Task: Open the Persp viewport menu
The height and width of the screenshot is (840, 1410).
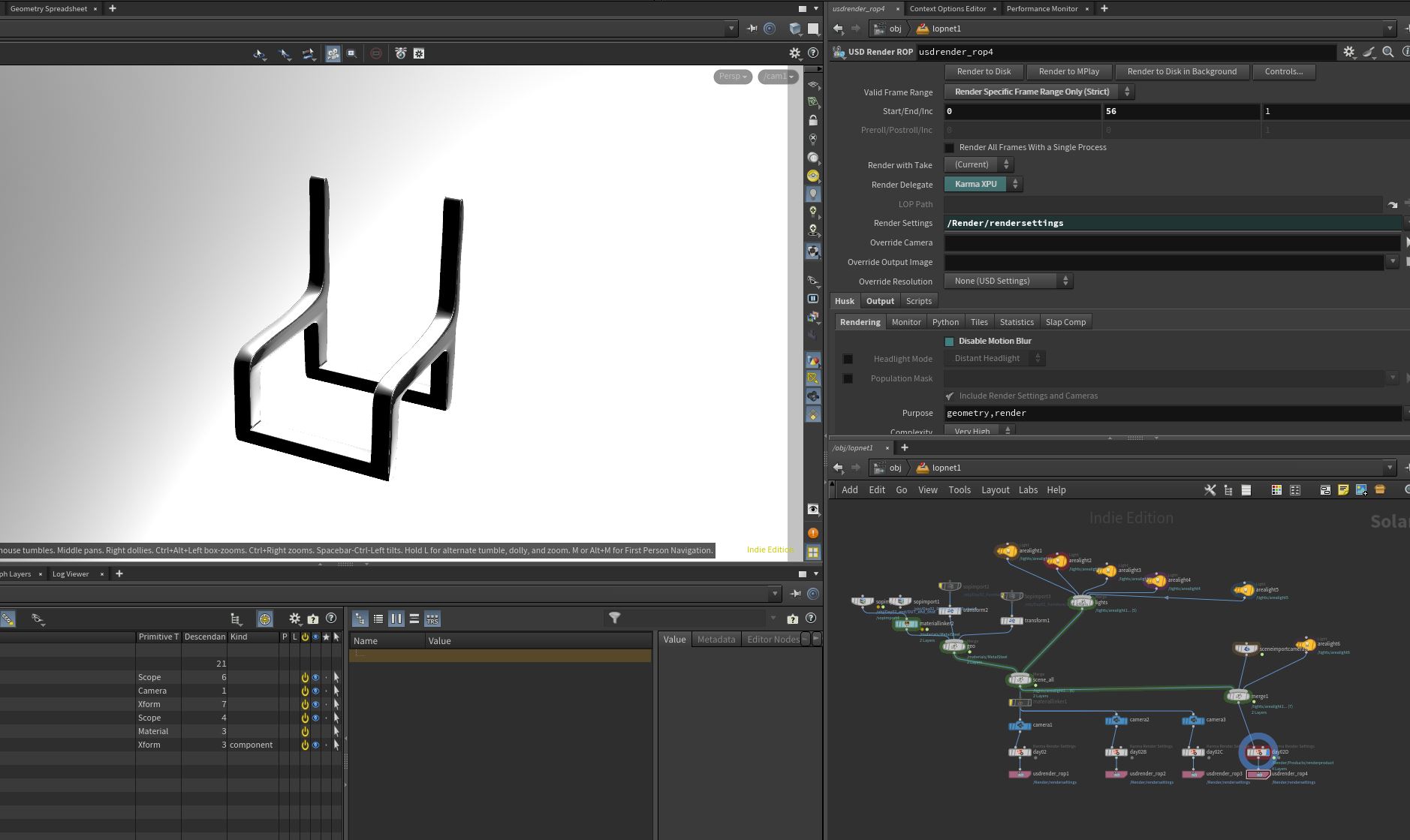Action: click(x=733, y=77)
